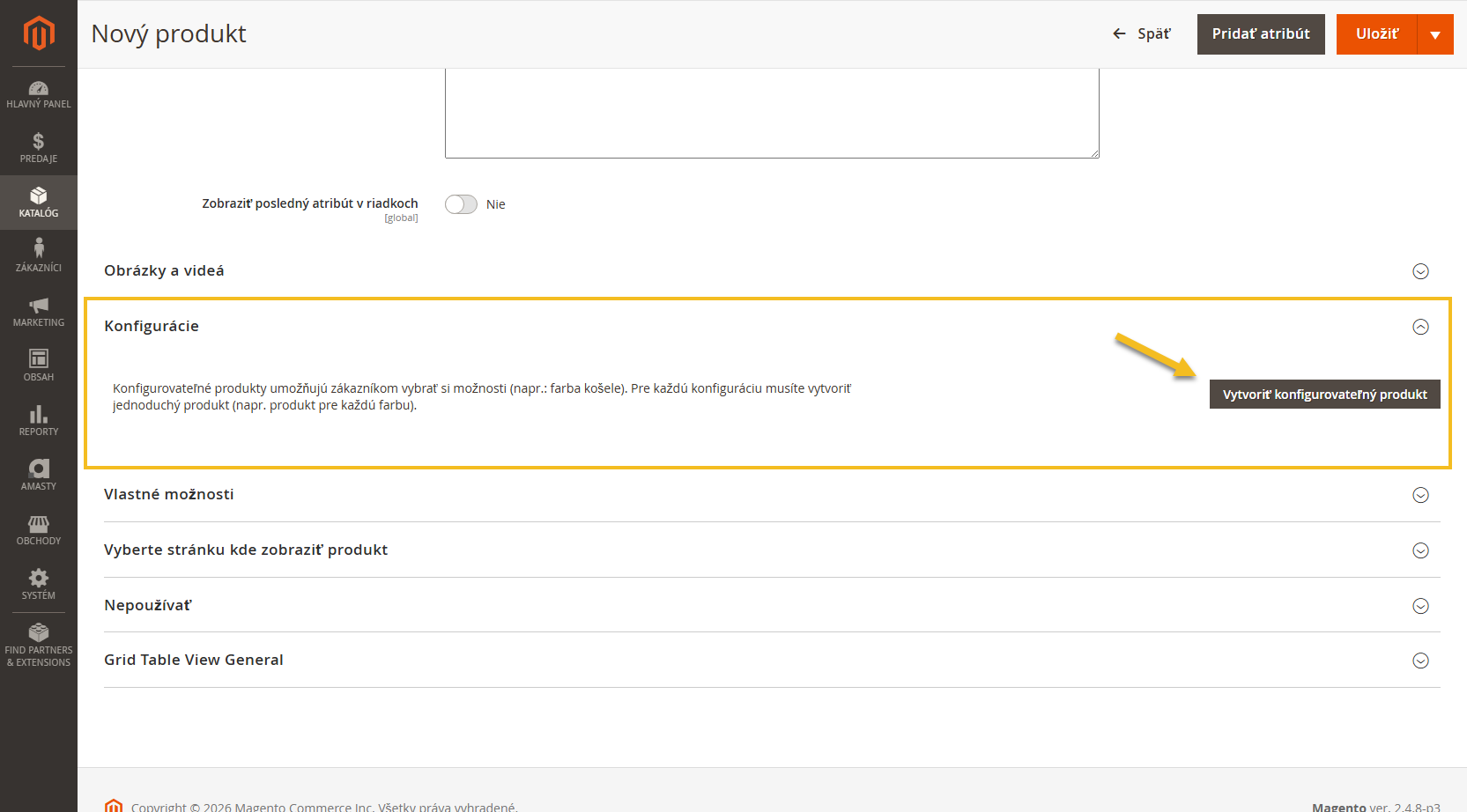Expand the Obrázky a videá section

(1420, 271)
